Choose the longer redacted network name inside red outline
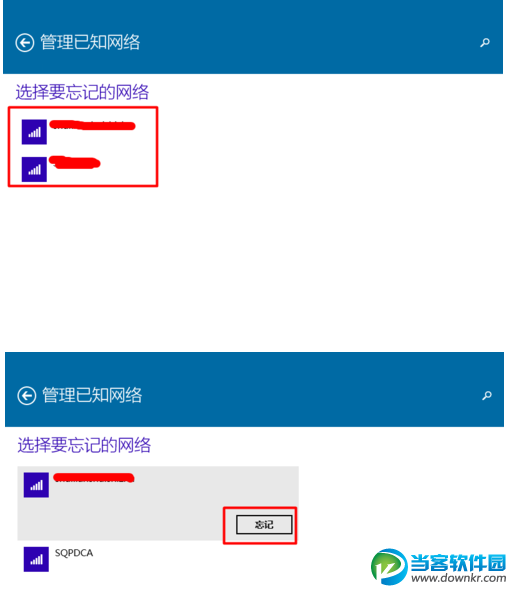The width and height of the screenshot is (507, 592). pyautogui.click(x=92, y=125)
